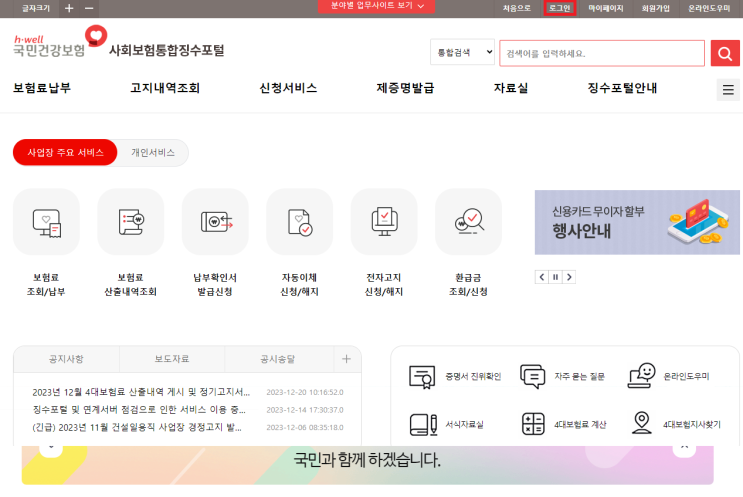Click the 검색어를 입력하세요 search field

602,53
